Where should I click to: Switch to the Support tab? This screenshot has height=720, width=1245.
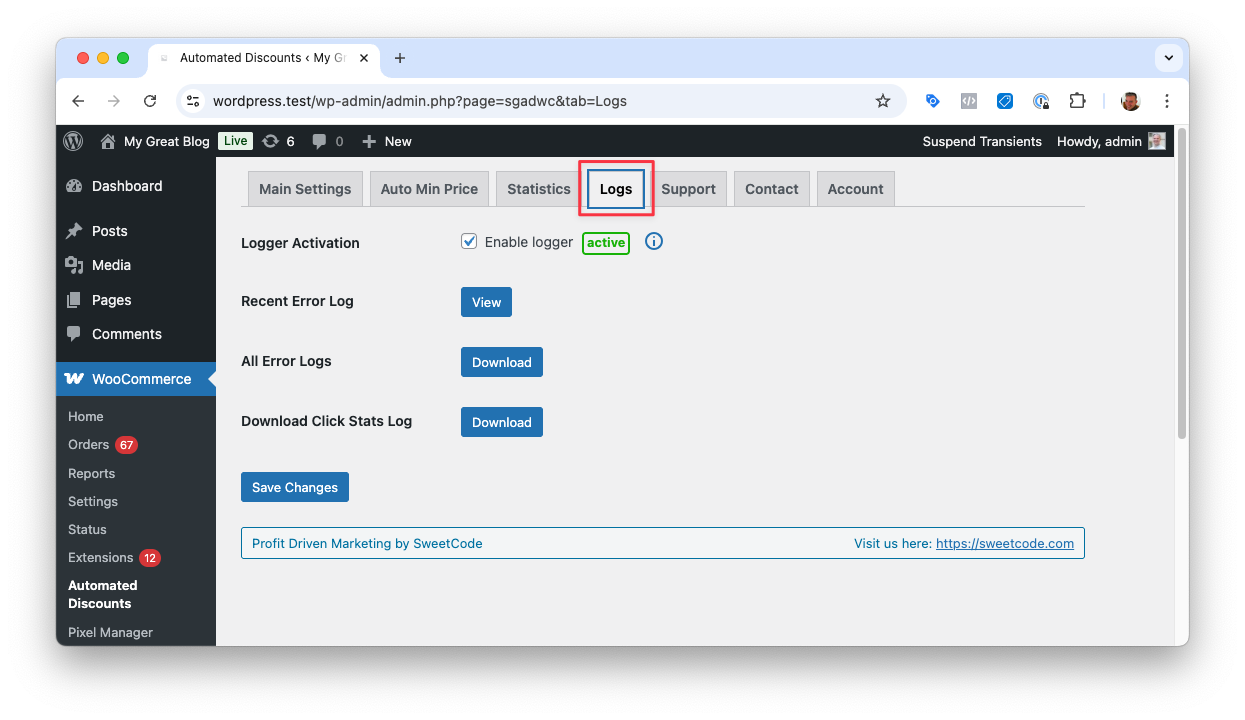[688, 189]
